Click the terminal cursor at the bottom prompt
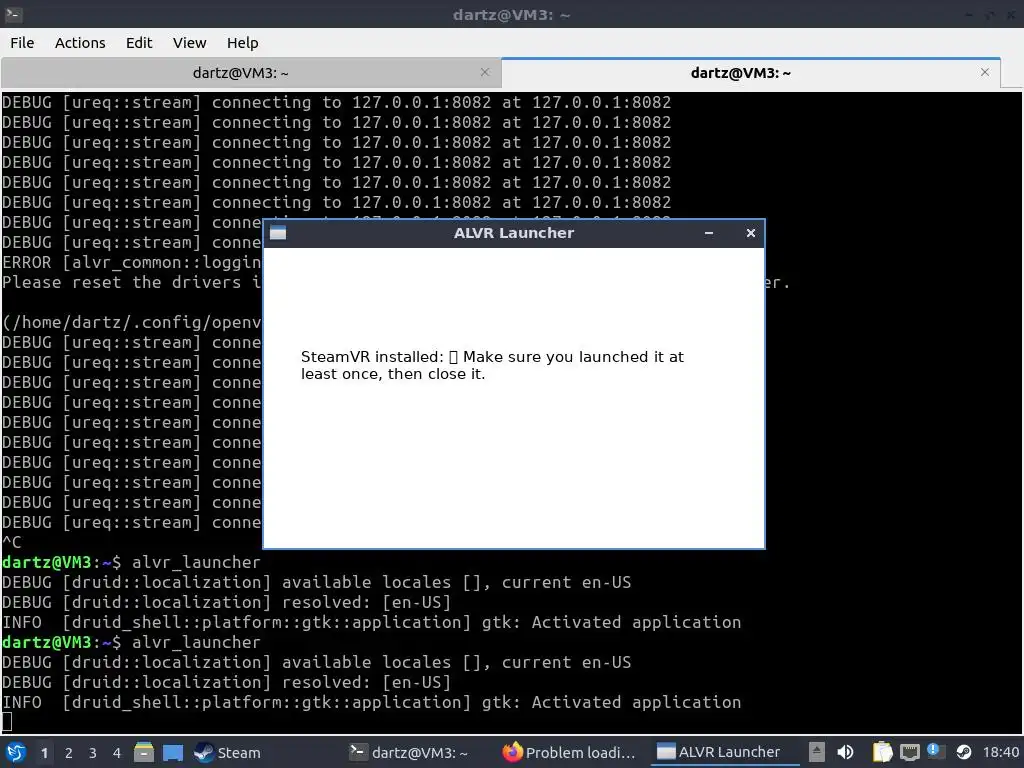 7,722
